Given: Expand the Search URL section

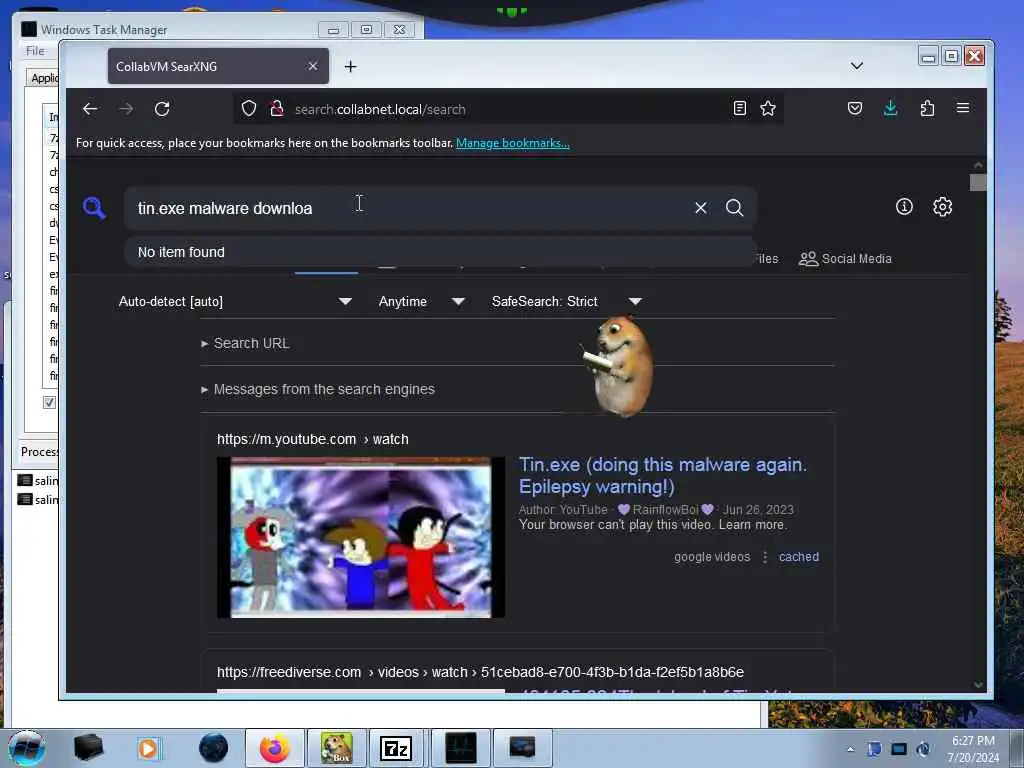Looking at the screenshot, I should click(x=245, y=344).
